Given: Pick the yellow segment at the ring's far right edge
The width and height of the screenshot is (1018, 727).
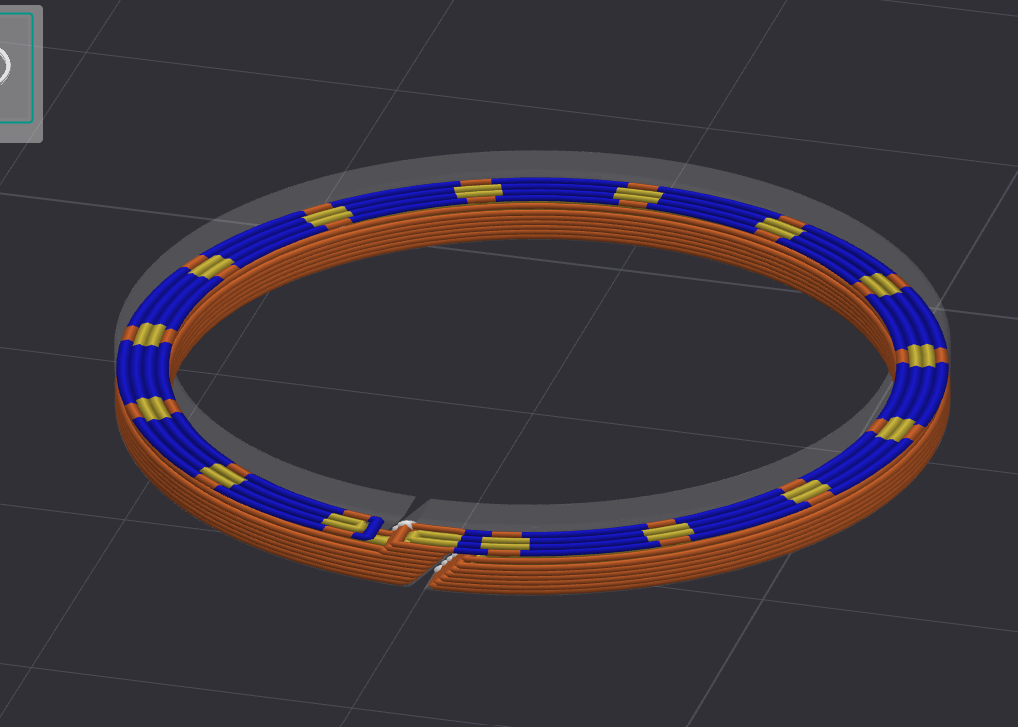Looking at the screenshot, I should pos(921,356).
